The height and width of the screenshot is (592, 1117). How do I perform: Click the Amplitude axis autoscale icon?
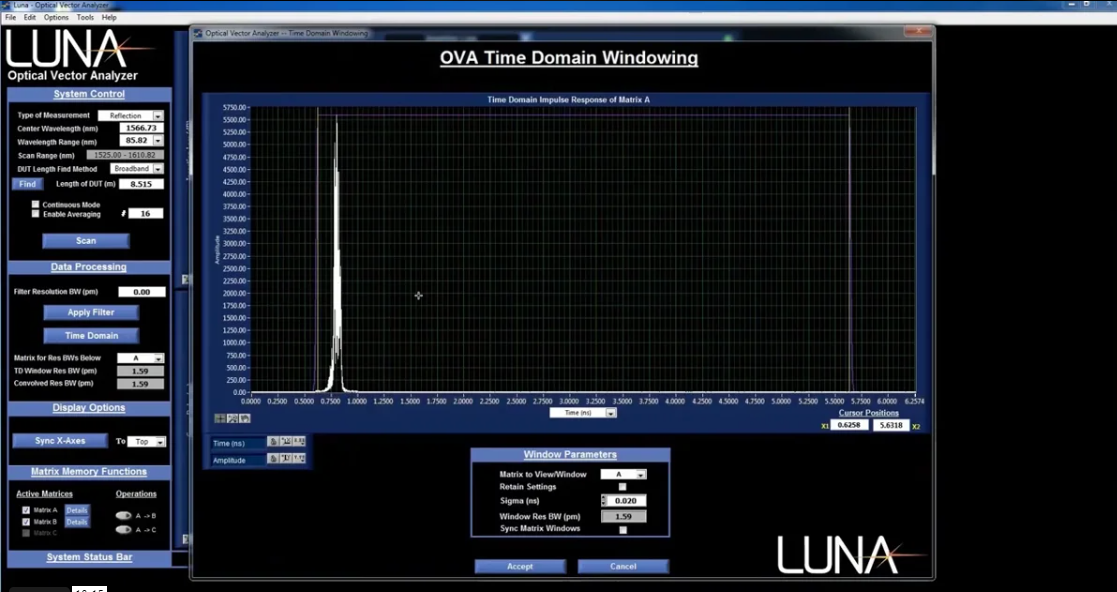click(285, 460)
